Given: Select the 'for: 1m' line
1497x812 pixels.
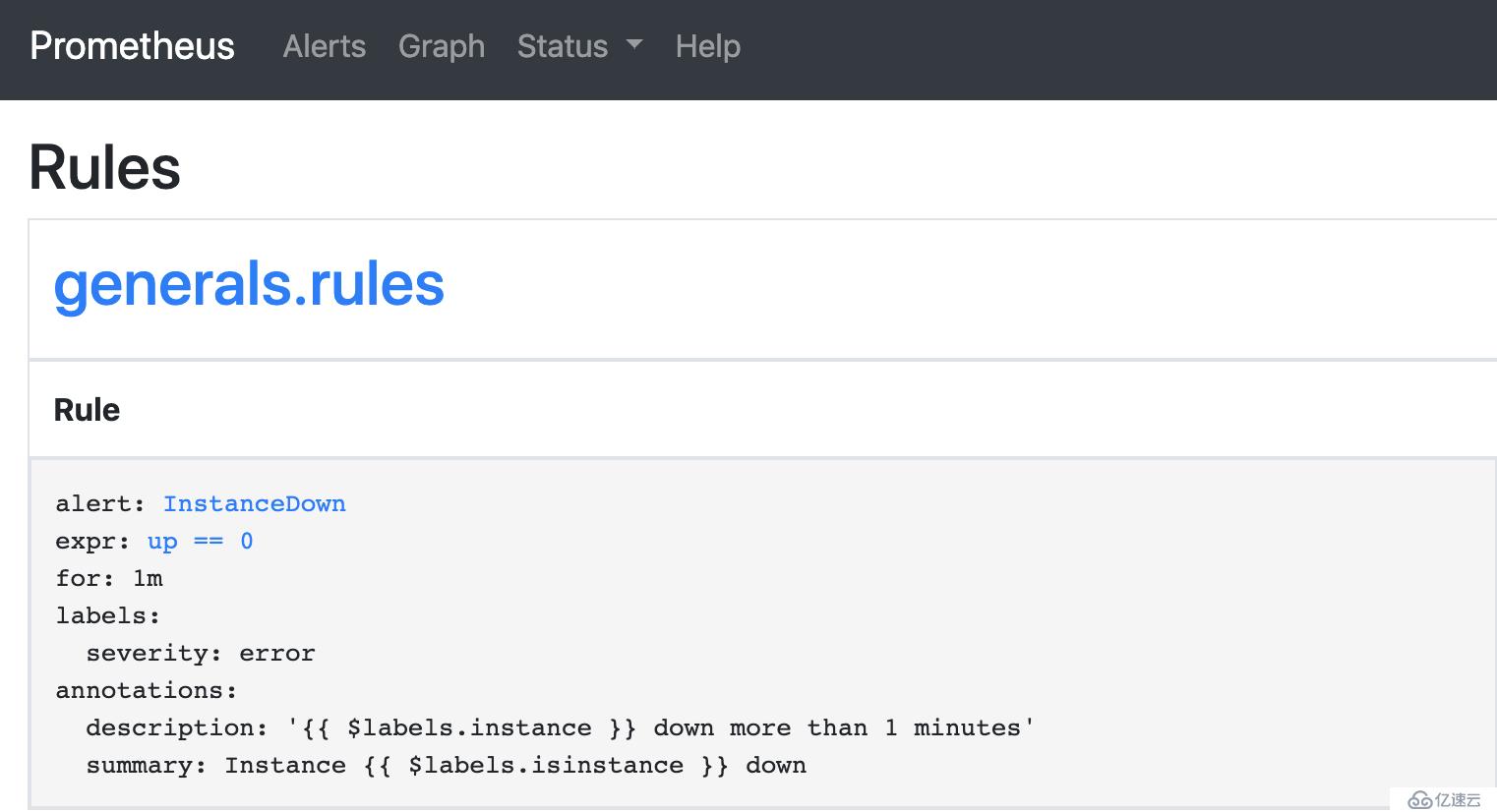Looking at the screenshot, I should 109,578.
